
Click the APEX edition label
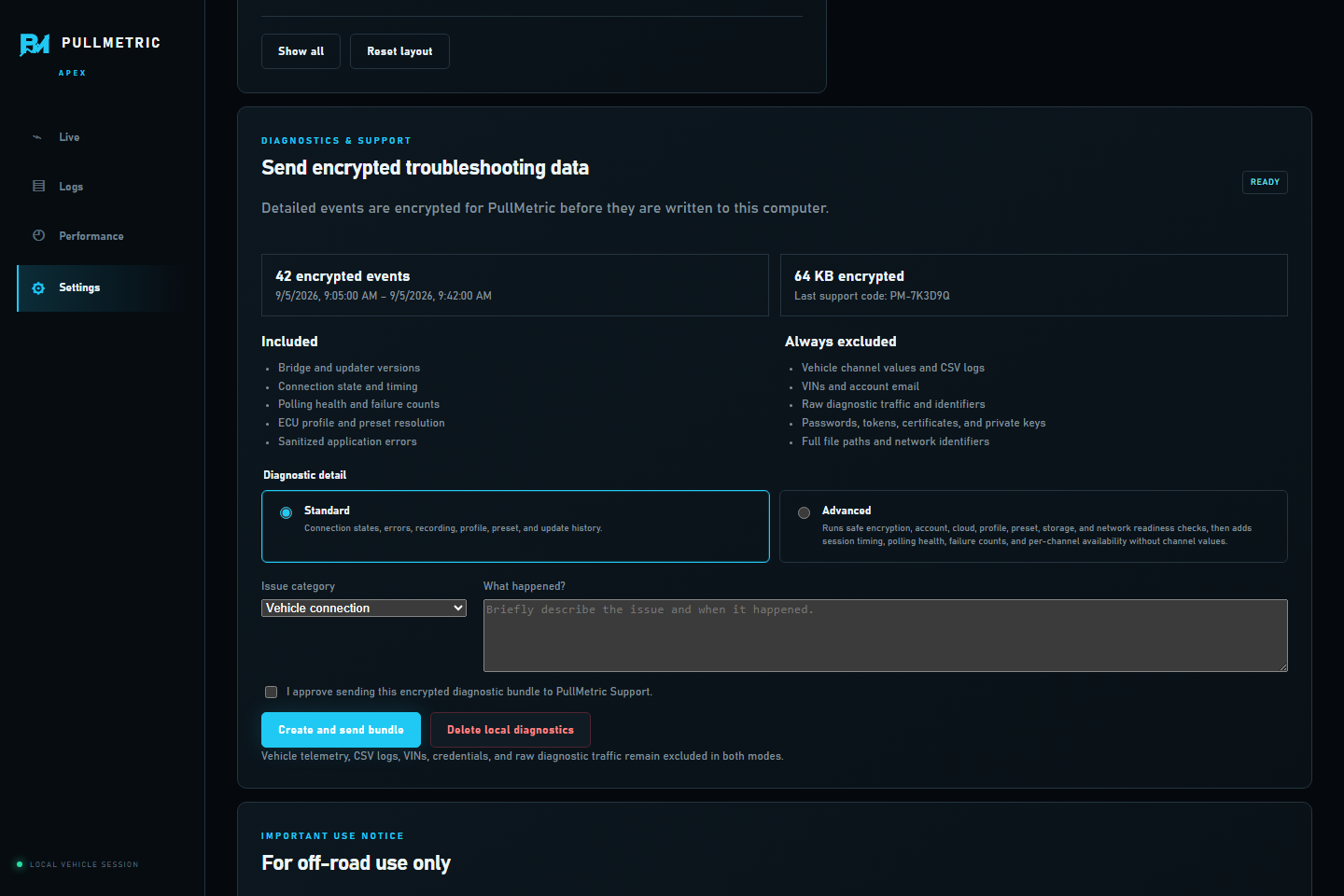click(72, 73)
